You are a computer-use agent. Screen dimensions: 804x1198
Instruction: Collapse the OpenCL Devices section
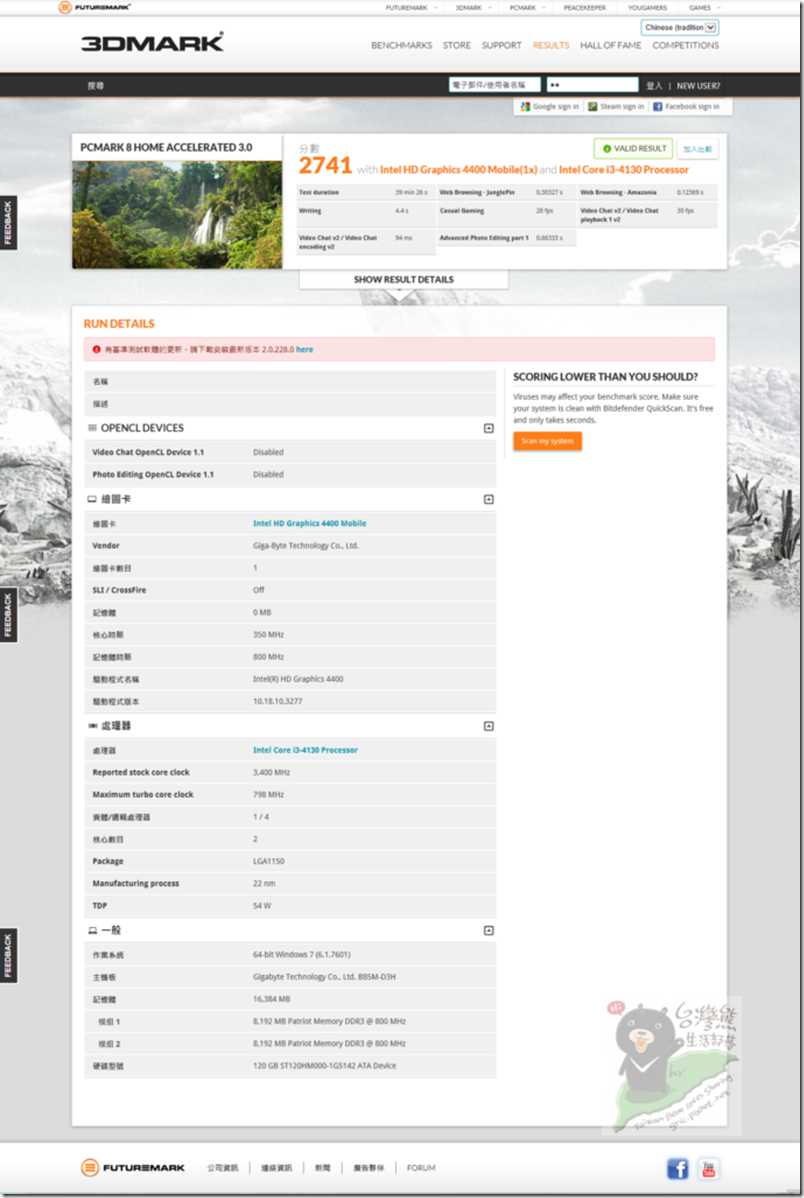pos(488,428)
